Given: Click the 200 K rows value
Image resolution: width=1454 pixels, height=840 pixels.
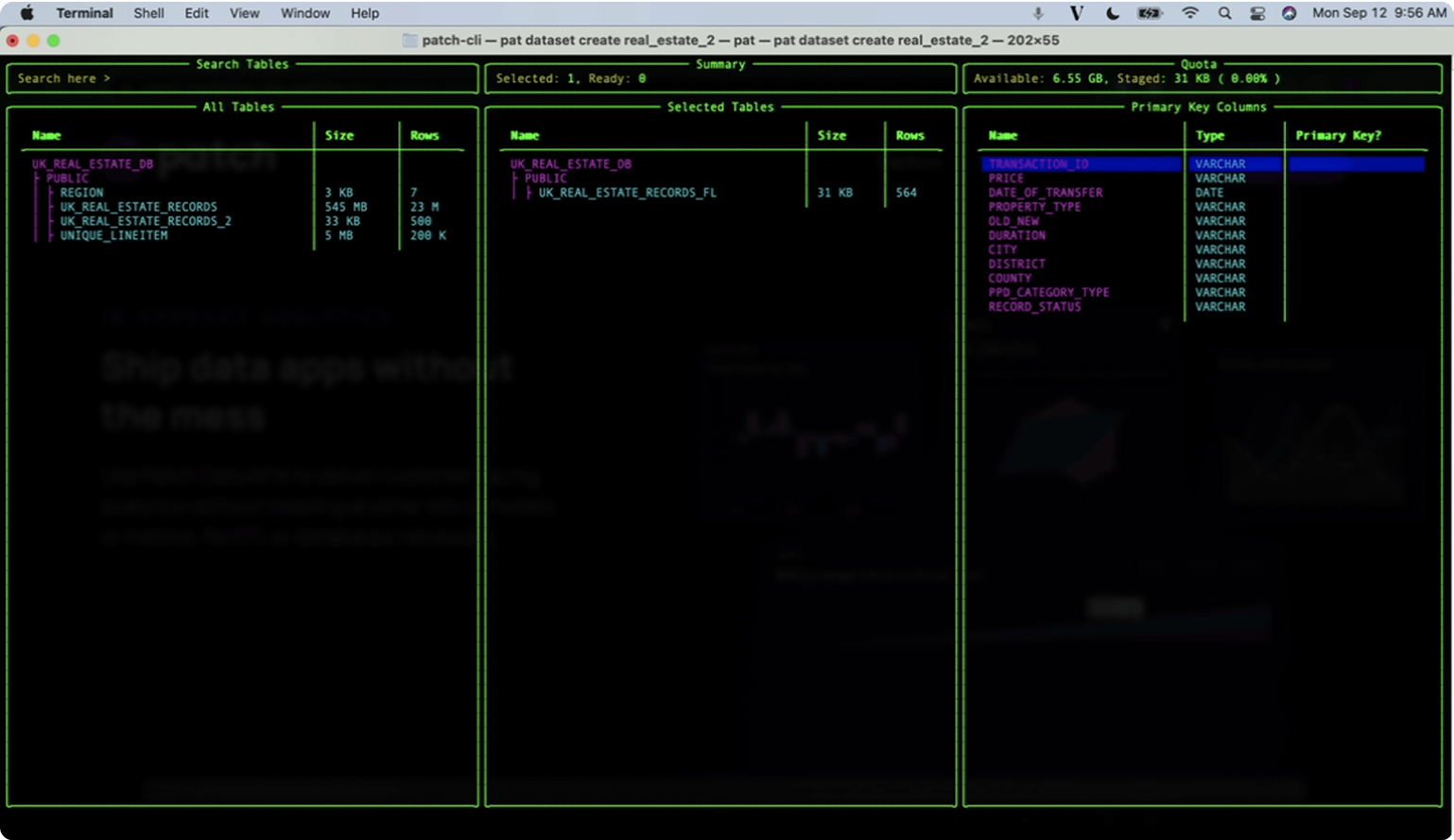Looking at the screenshot, I should (428, 235).
